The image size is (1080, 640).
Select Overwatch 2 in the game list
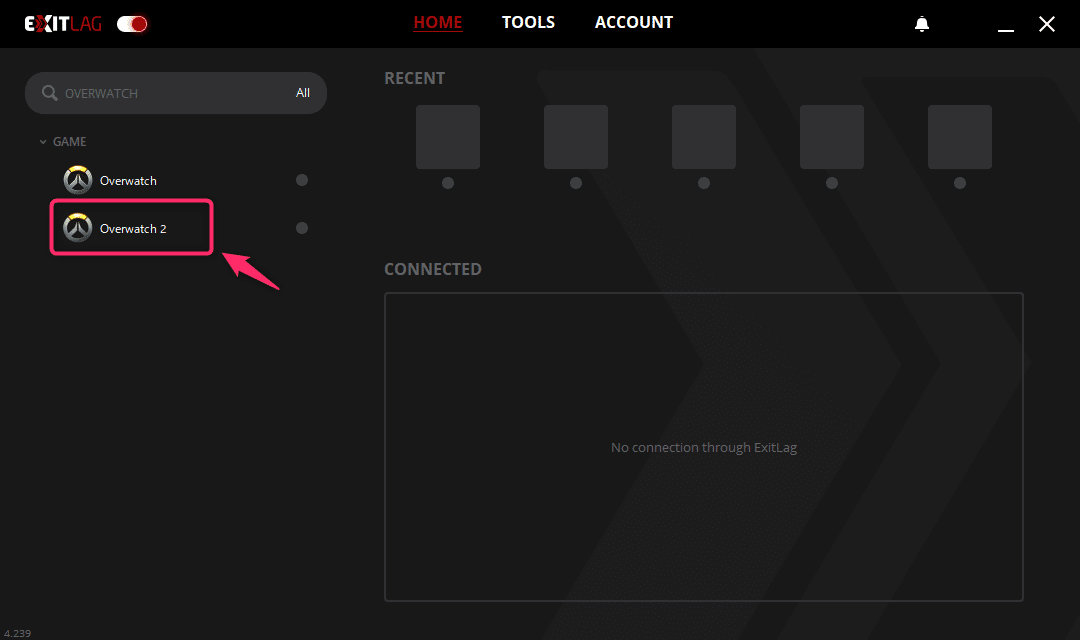click(x=133, y=229)
